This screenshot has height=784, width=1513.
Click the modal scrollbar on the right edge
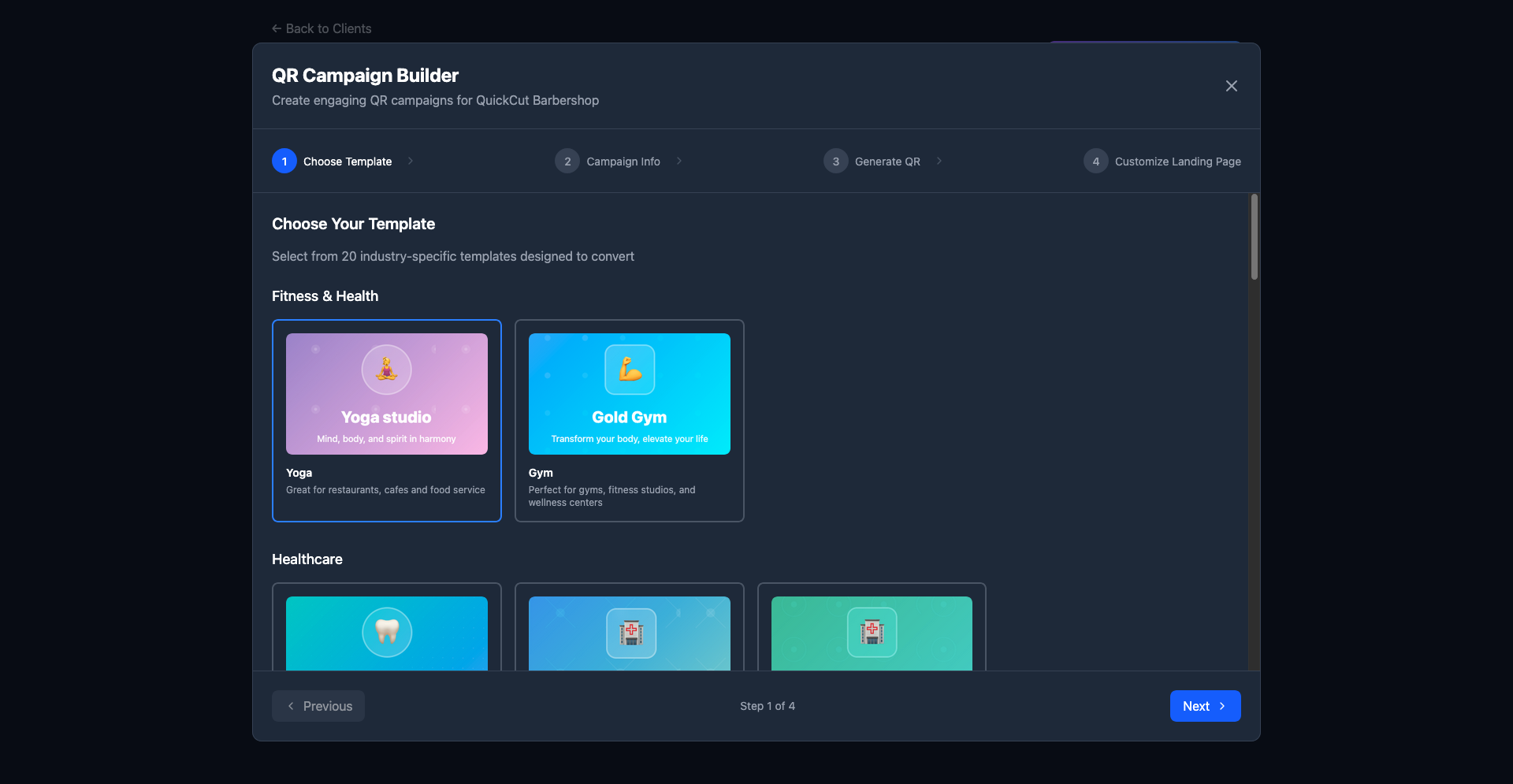[1253, 236]
